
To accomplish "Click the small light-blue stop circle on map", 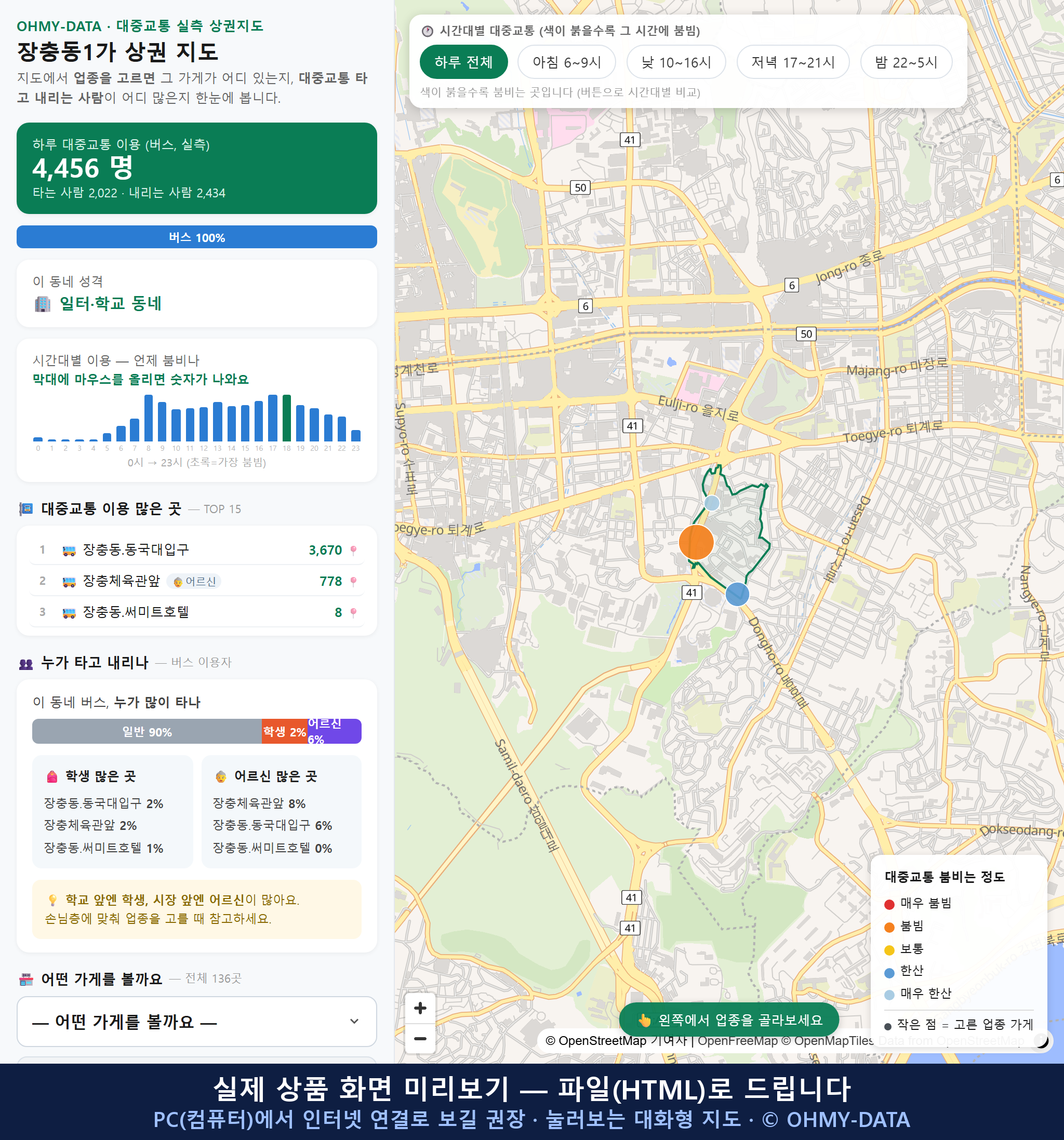I will [711, 503].
